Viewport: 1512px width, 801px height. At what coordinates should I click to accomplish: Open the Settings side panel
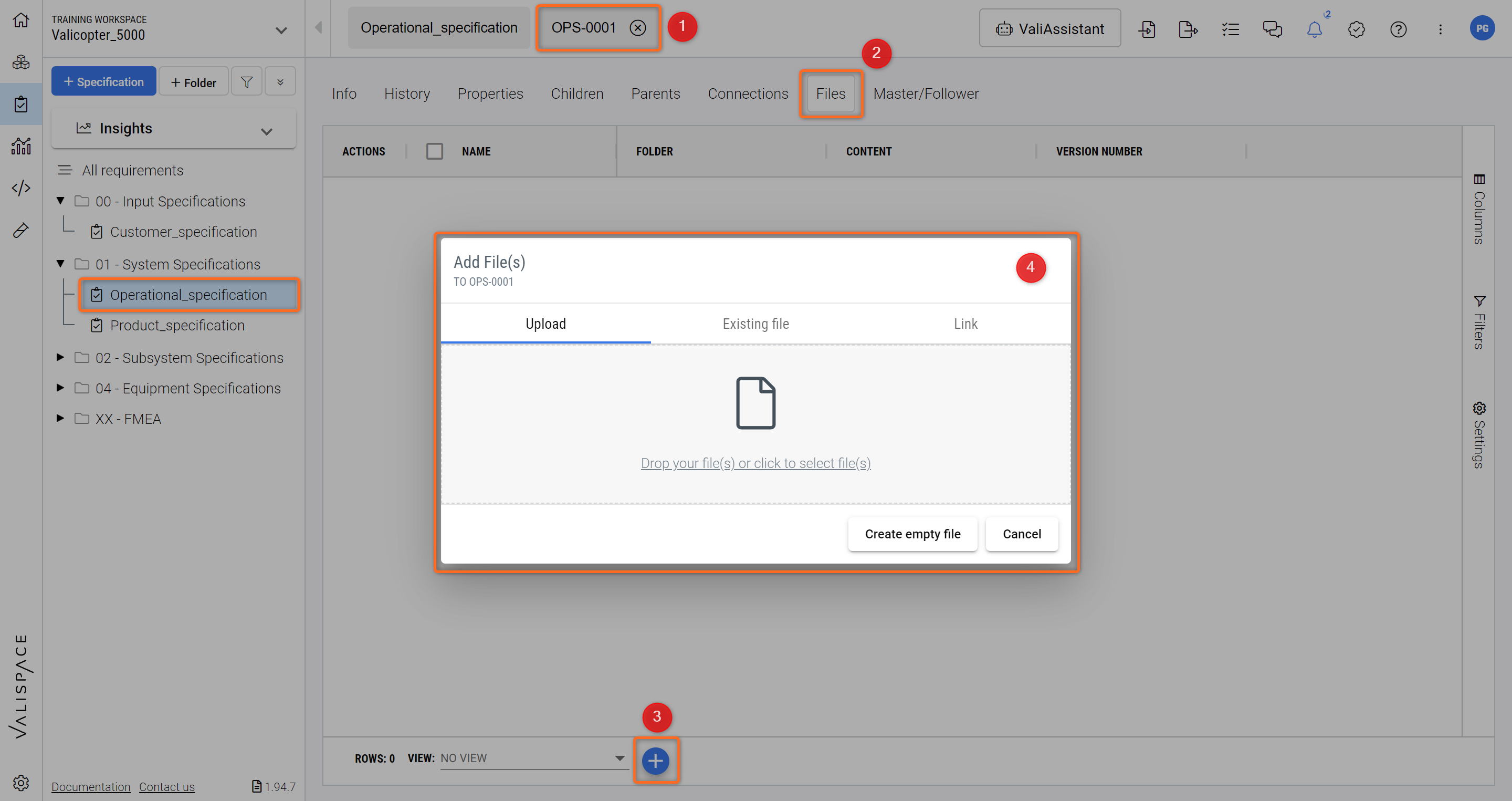click(1478, 434)
